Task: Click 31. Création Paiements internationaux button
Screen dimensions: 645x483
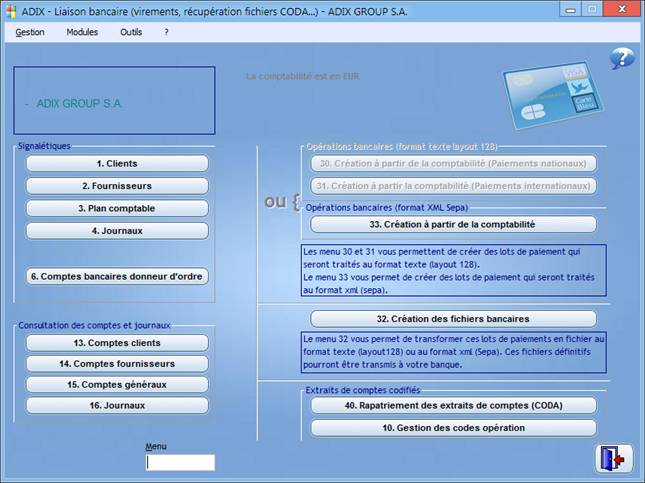Action: pos(453,186)
